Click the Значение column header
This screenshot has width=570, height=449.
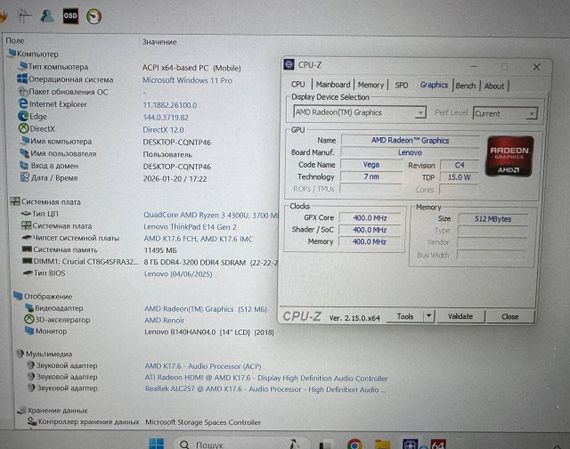click(159, 42)
